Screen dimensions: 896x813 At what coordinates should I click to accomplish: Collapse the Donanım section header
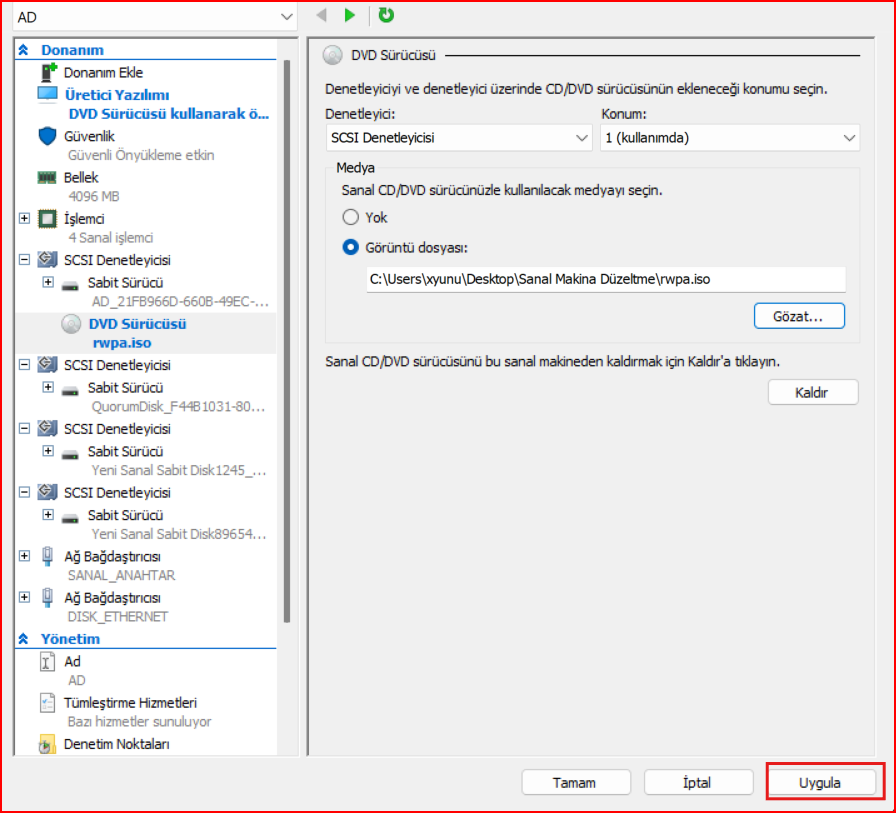click(24, 50)
